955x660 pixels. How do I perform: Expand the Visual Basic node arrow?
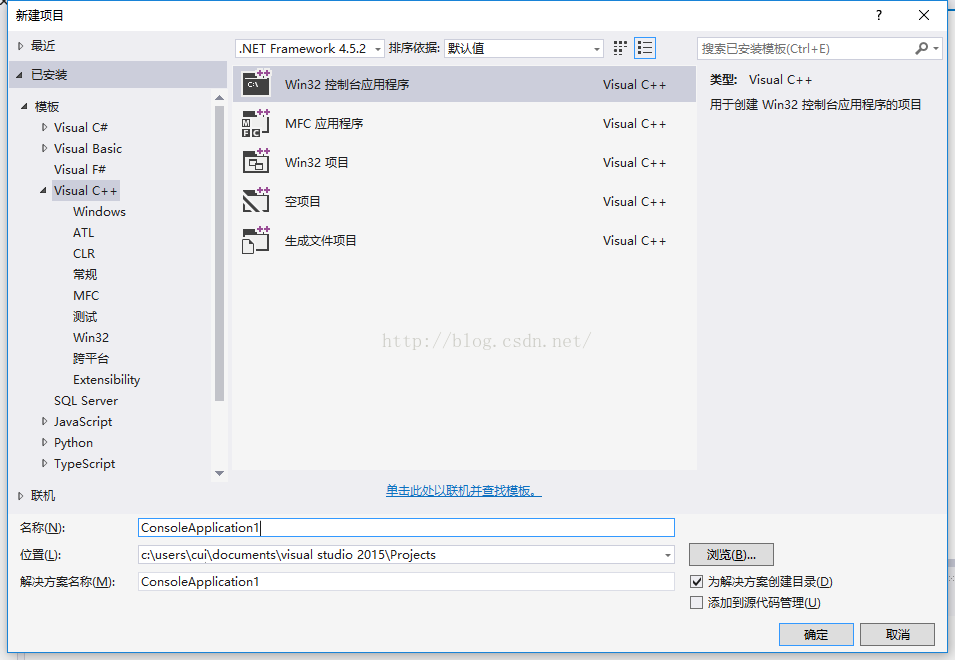coord(44,148)
